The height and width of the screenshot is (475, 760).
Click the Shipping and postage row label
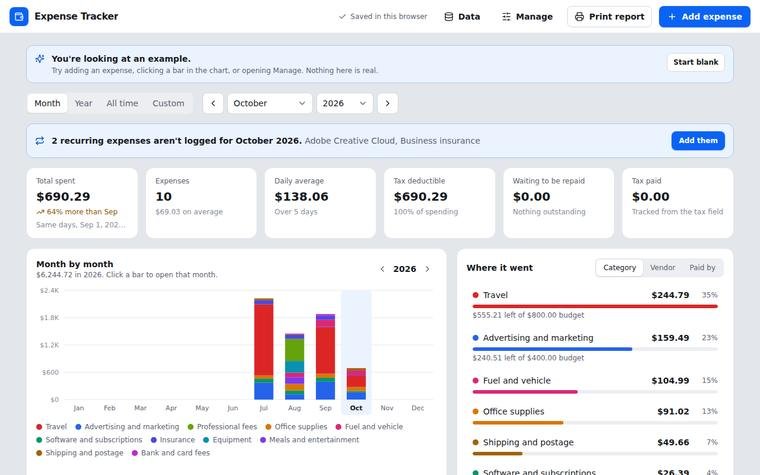[x=528, y=443]
